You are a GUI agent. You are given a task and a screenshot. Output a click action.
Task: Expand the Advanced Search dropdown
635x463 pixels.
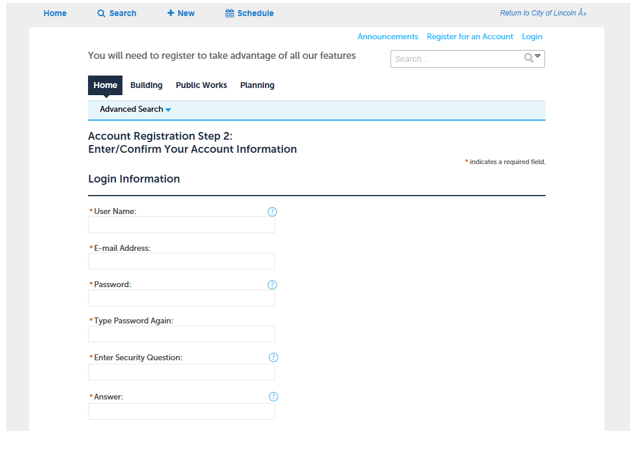(135, 110)
